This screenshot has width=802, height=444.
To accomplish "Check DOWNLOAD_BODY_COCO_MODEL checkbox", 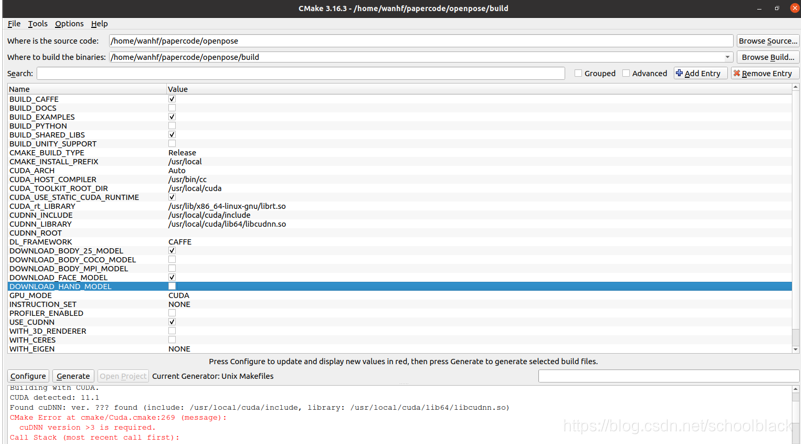I will pyautogui.click(x=172, y=259).
